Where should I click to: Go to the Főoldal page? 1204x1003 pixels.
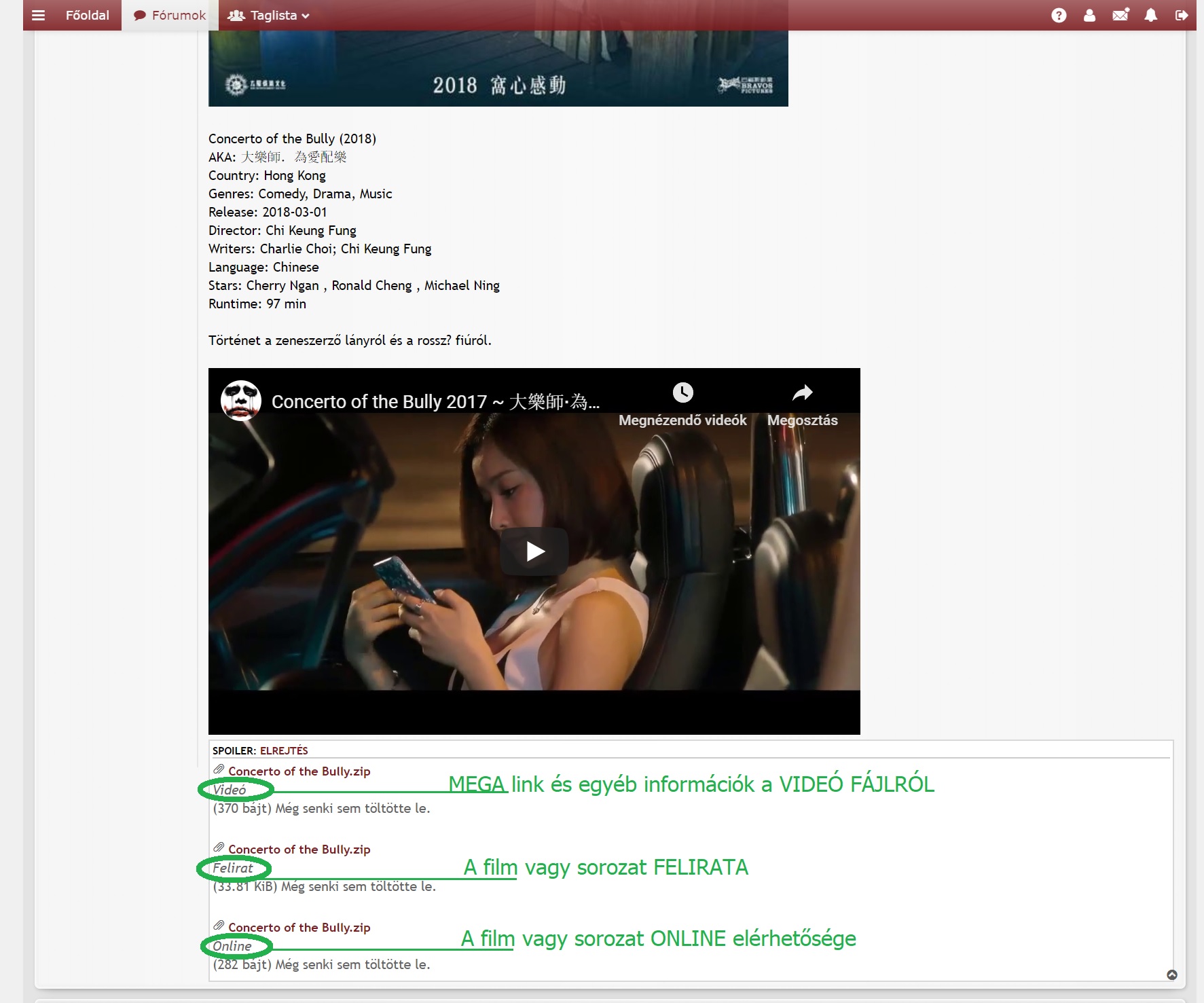point(87,15)
